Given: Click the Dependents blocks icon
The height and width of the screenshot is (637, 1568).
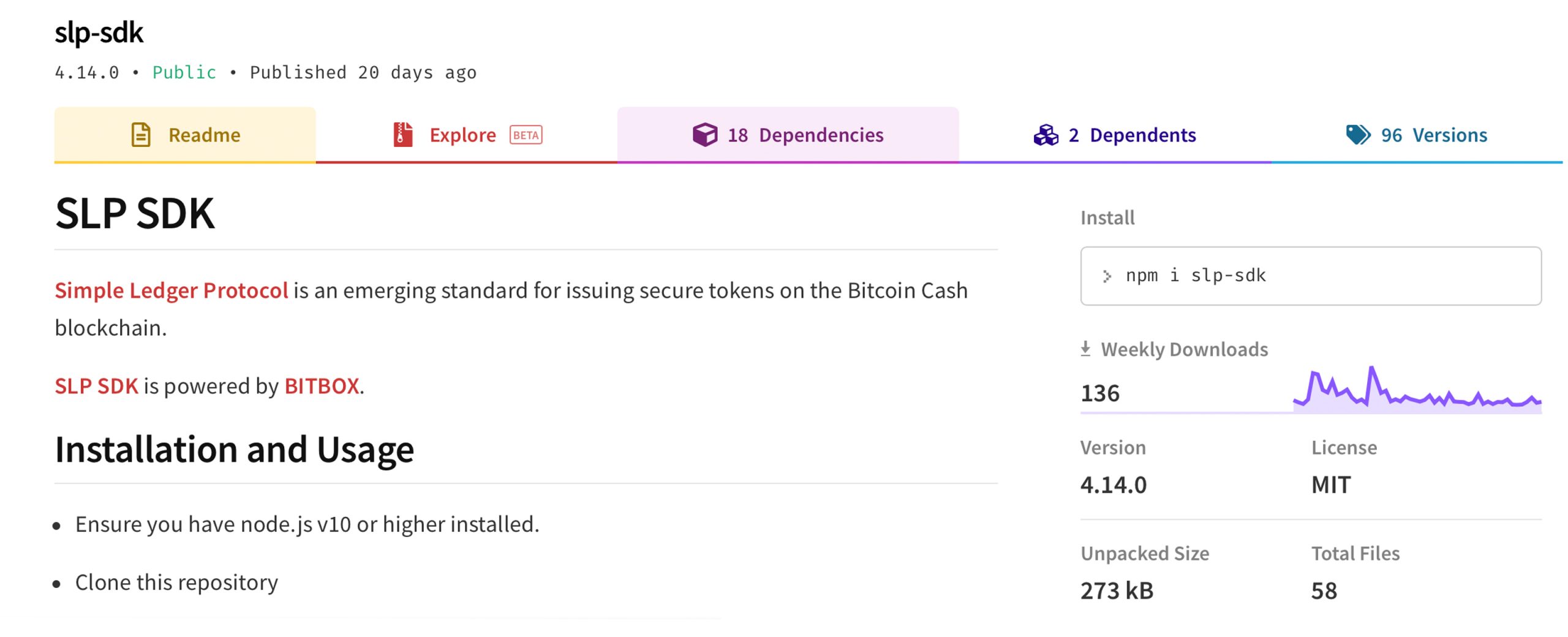Looking at the screenshot, I should coord(1046,134).
